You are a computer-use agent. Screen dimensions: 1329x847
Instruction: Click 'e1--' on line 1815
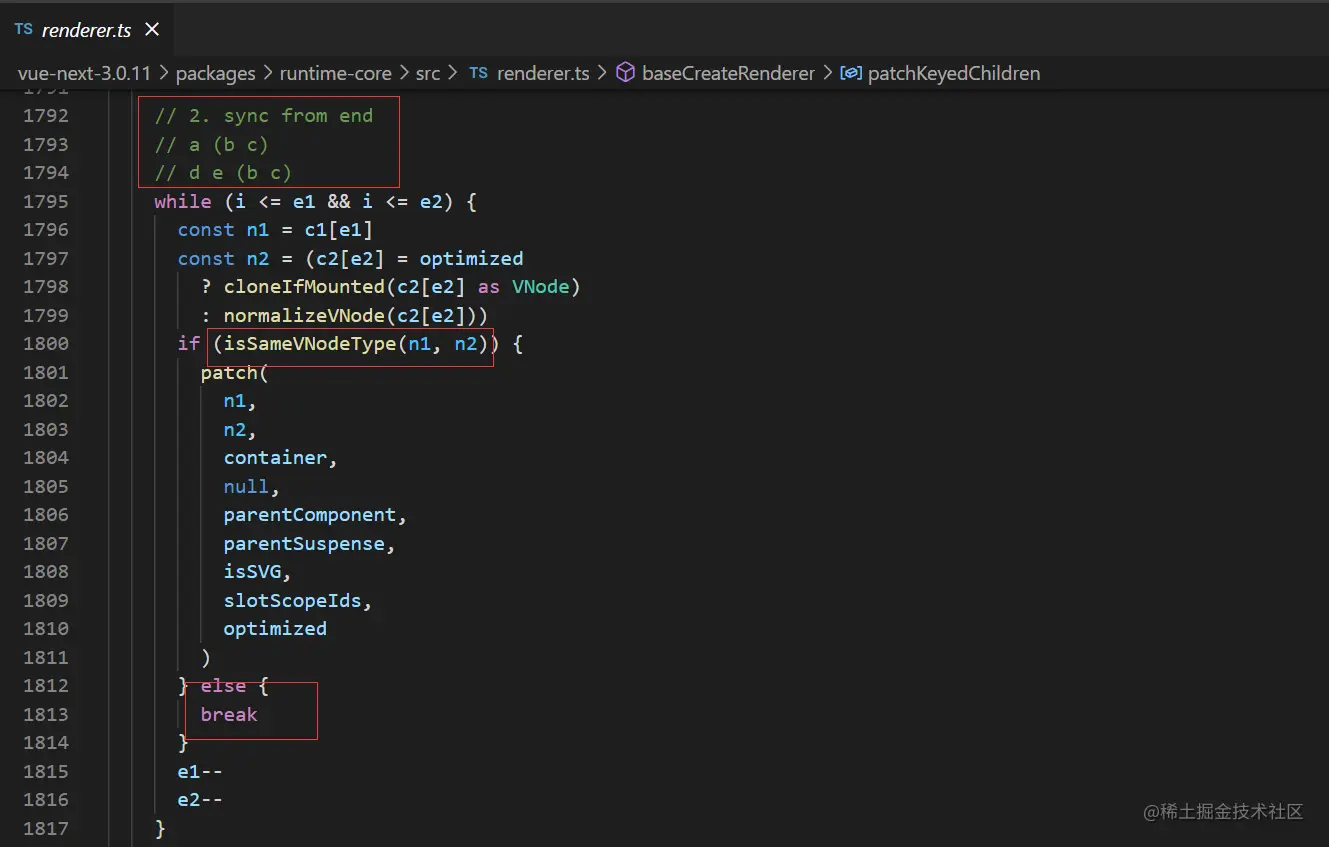200,772
